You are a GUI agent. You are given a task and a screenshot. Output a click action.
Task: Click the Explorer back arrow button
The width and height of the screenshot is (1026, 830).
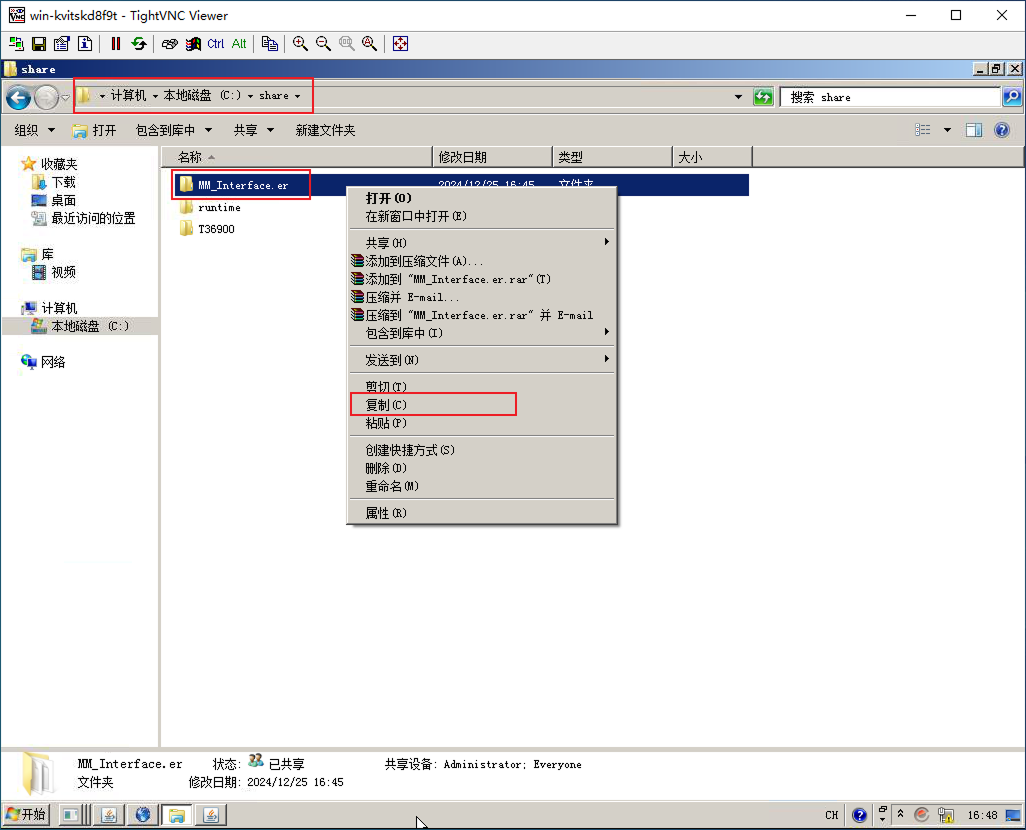tap(18, 98)
